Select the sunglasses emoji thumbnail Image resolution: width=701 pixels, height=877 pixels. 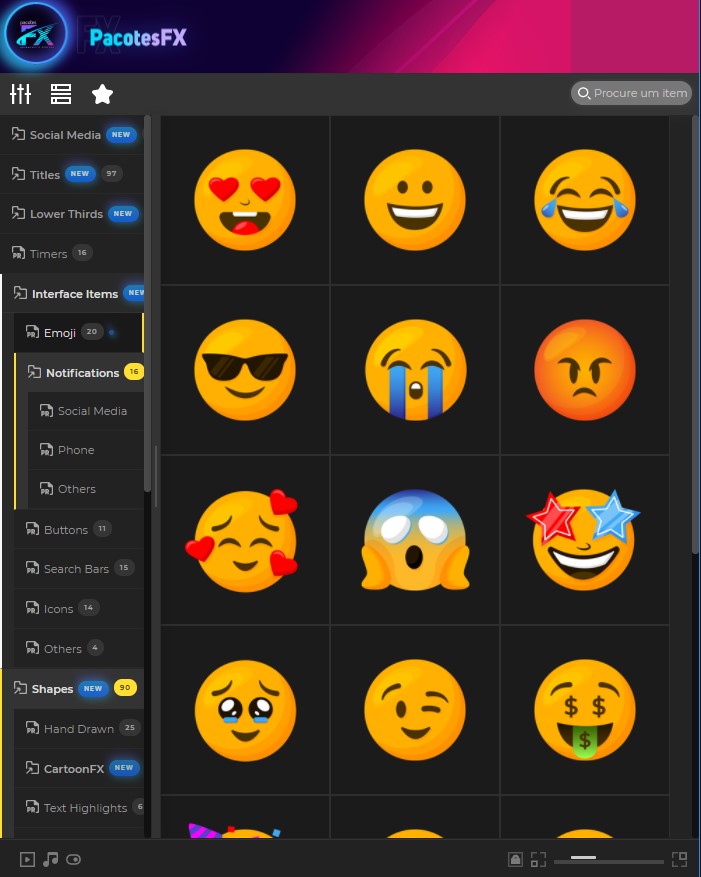pyautogui.click(x=245, y=370)
